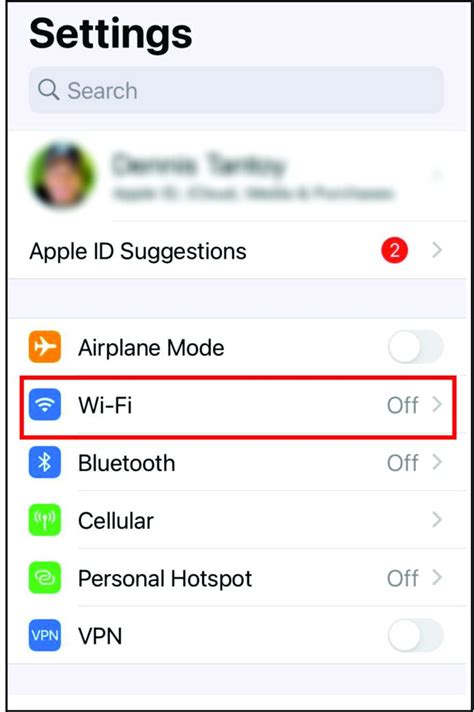Enable the VPN switch

[415, 635]
